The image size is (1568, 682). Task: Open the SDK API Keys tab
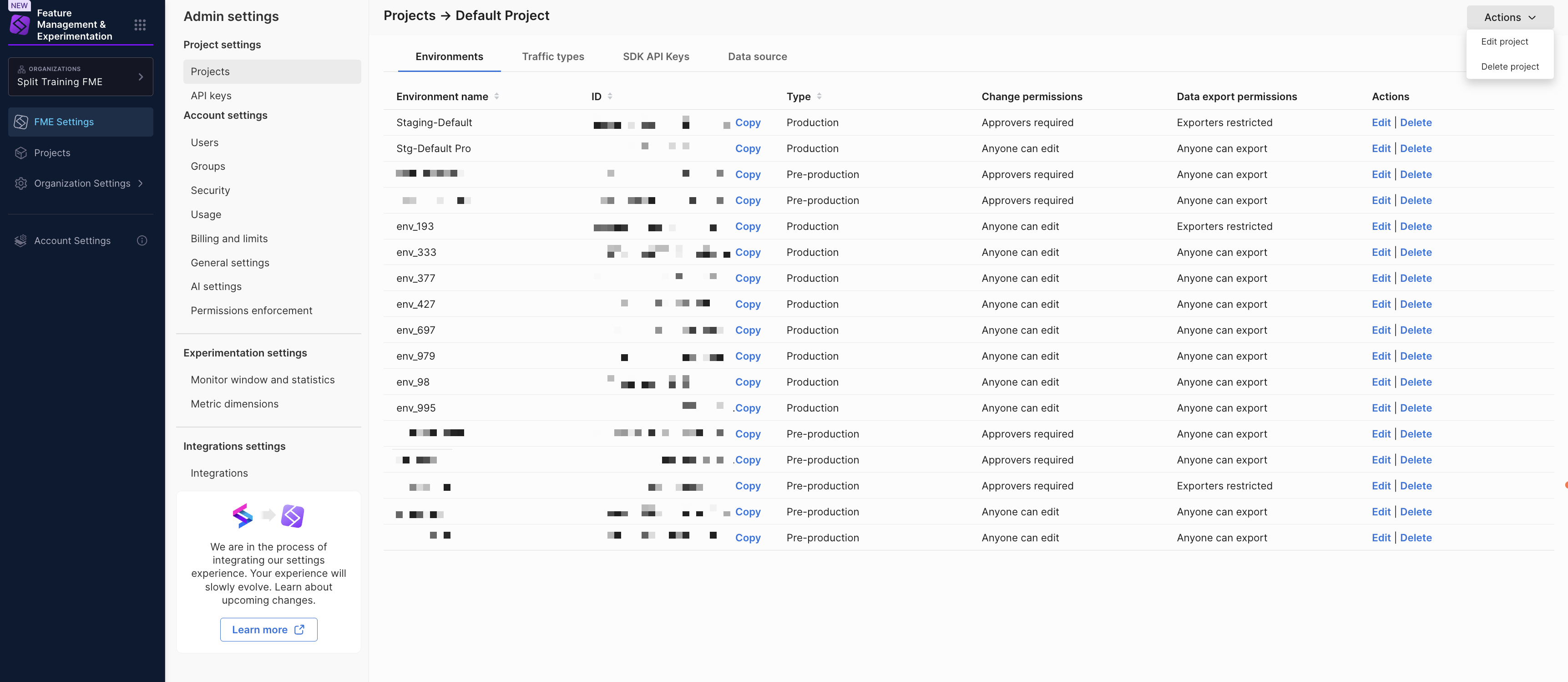click(x=656, y=56)
